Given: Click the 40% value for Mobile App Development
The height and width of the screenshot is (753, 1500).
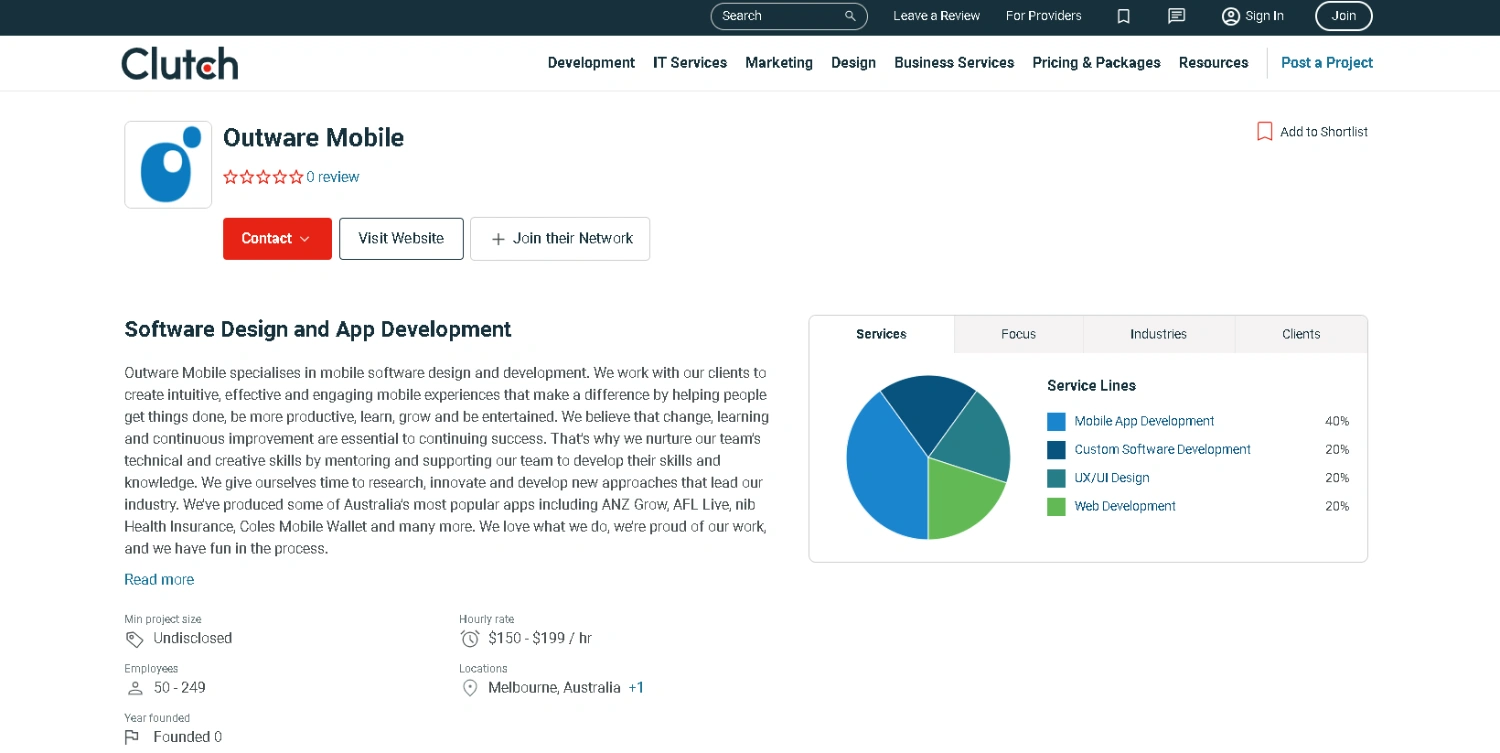Looking at the screenshot, I should [x=1337, y=422].
